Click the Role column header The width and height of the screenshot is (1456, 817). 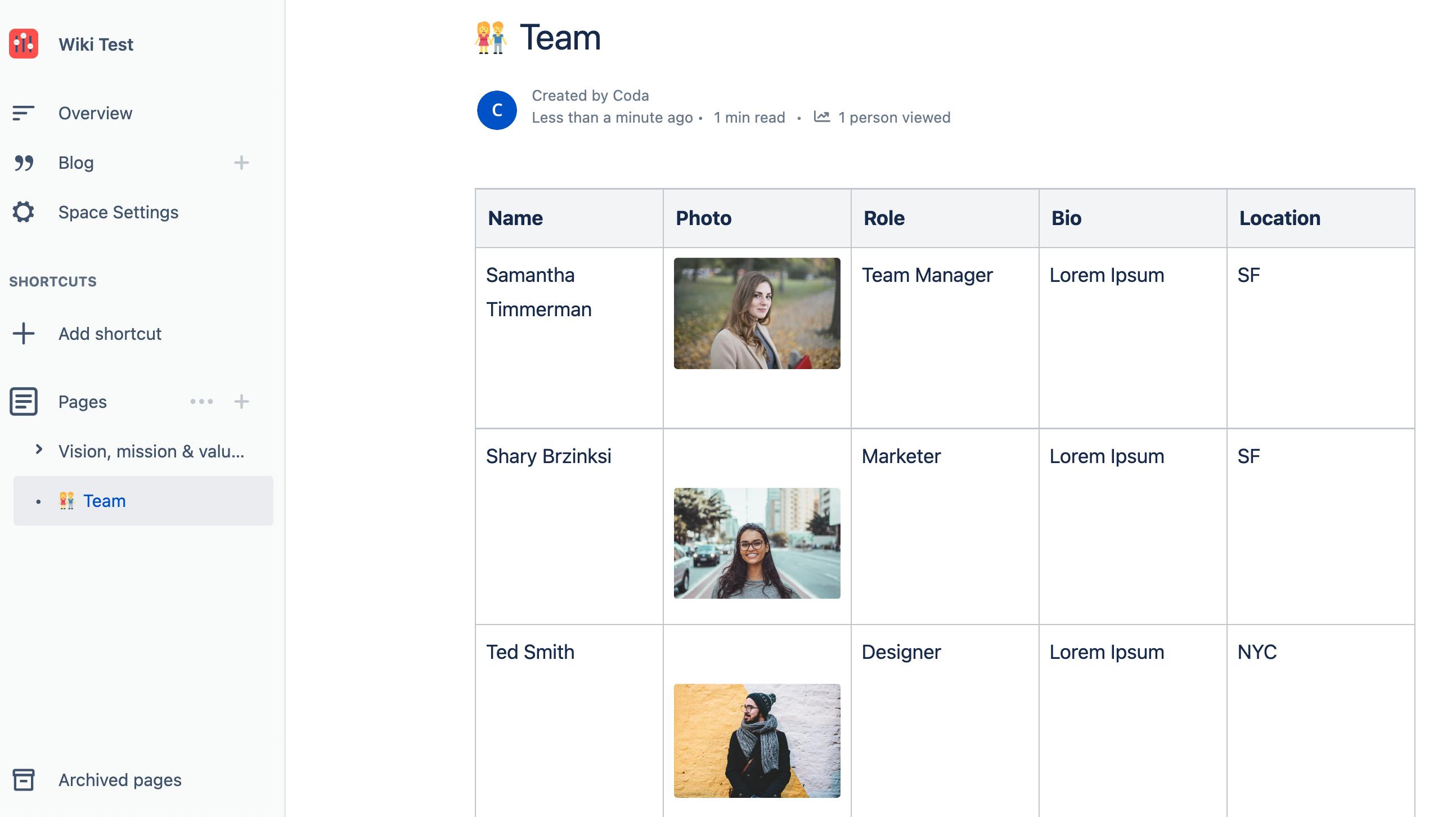945,218
